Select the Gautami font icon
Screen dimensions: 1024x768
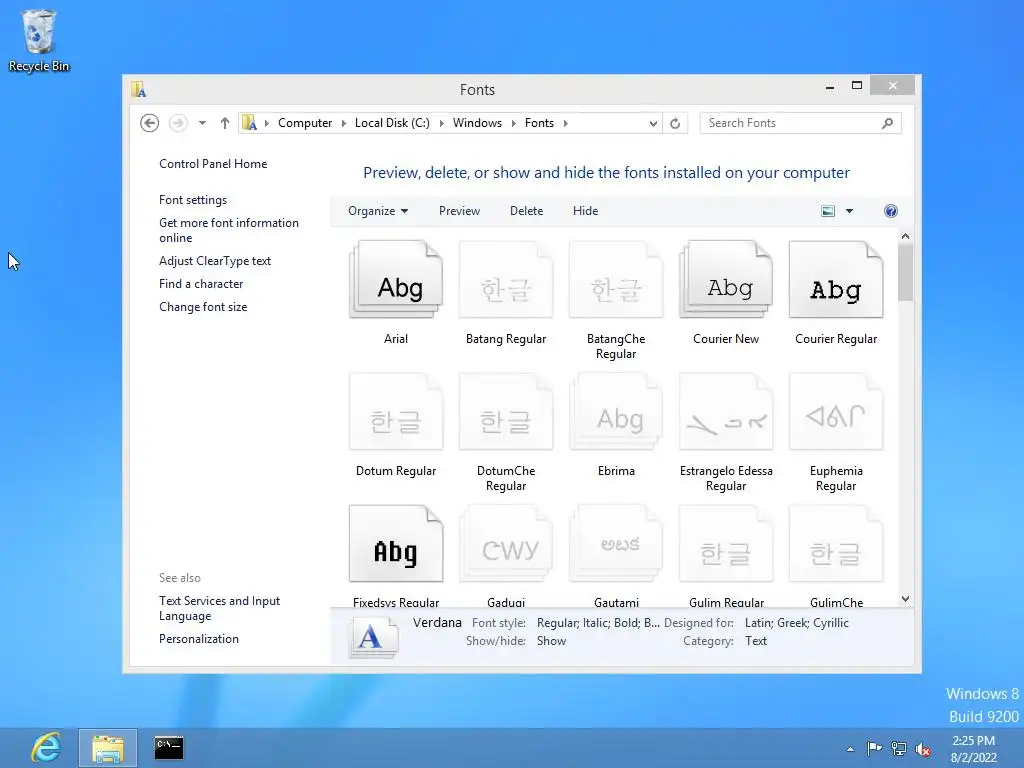coord(616,543)
